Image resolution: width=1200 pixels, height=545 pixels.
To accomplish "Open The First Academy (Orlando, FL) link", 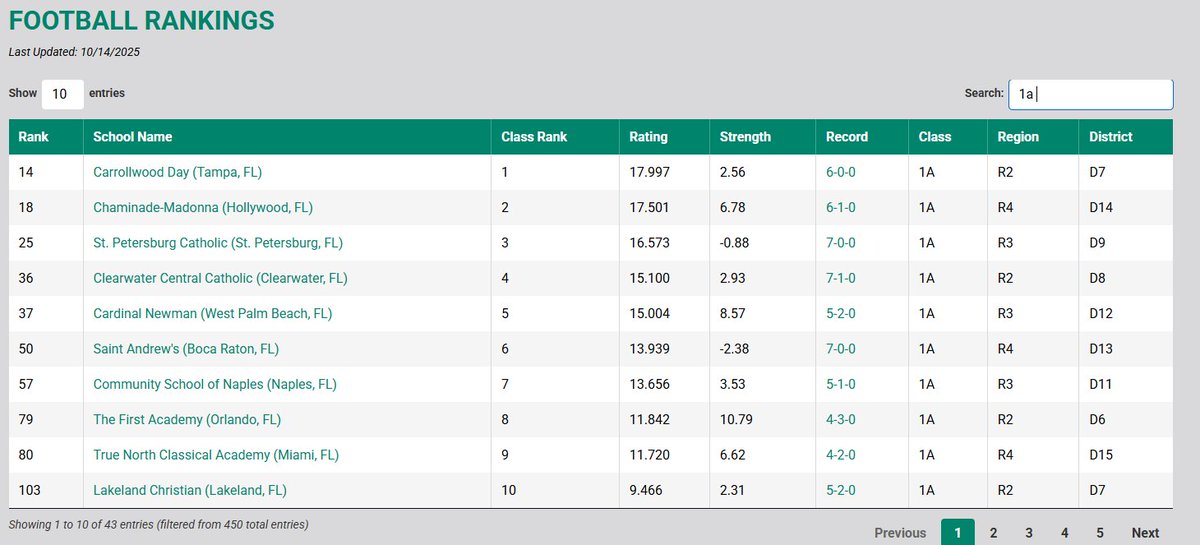I will pyautogui.click(x=187, y=419).
